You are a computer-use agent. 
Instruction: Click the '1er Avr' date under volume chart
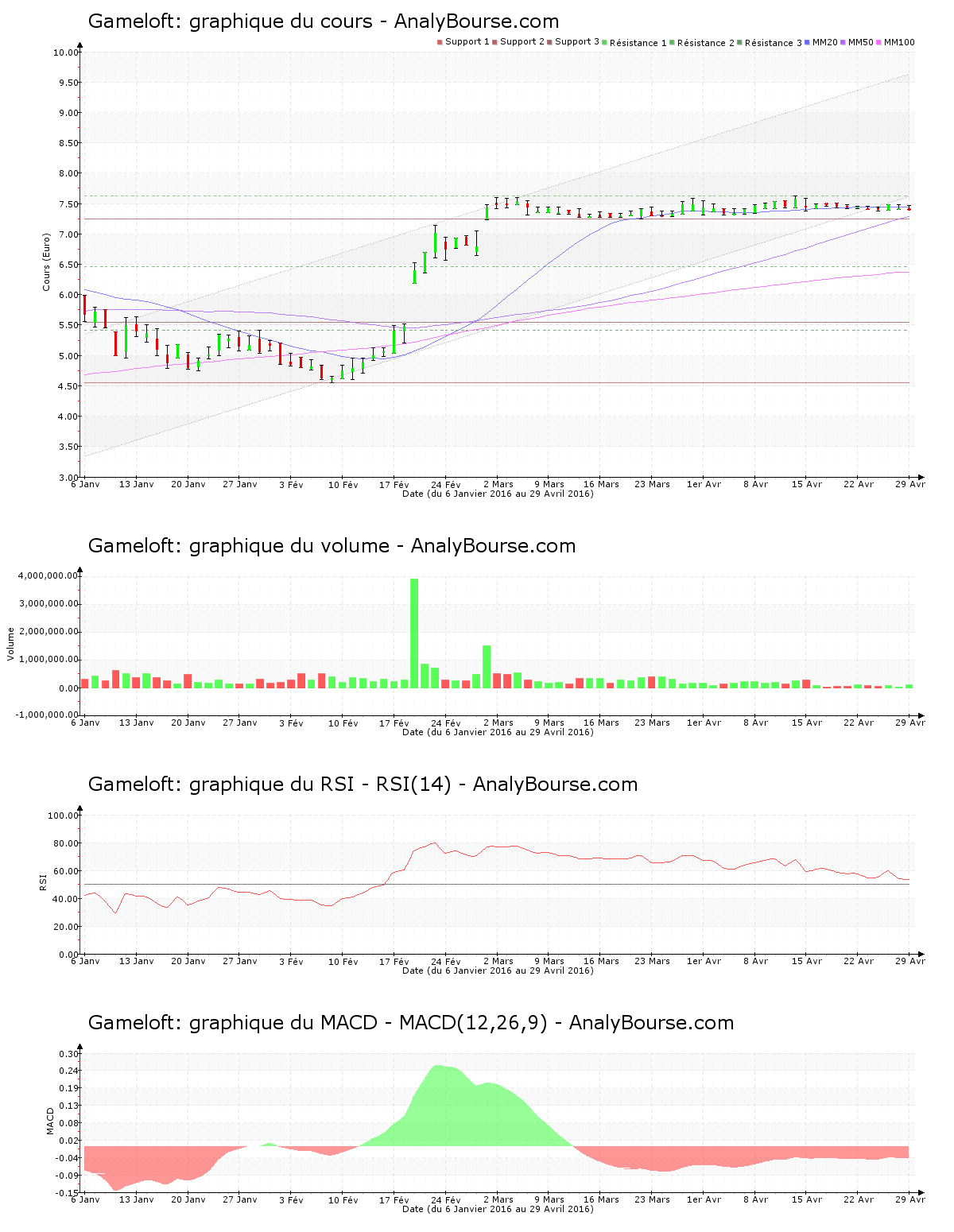coord(704,723)
